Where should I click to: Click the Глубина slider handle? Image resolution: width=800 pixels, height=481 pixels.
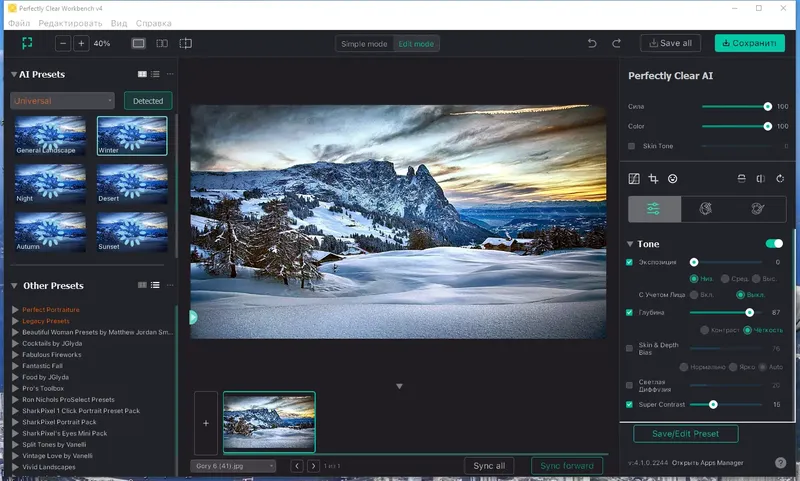pos(749,312)
